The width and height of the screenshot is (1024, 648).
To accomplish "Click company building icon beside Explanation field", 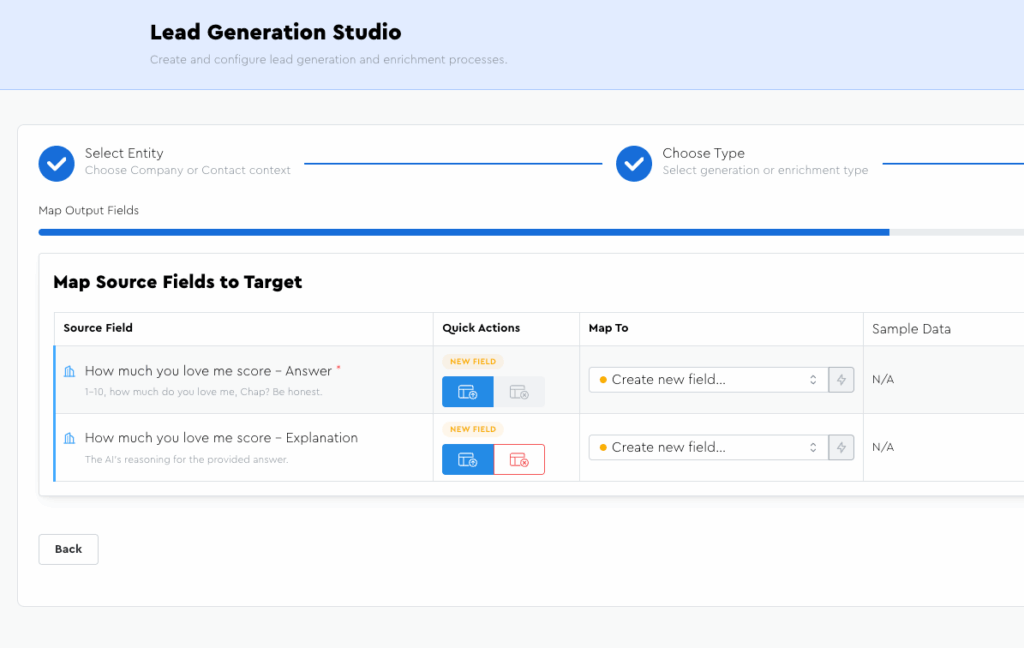I will [70, 438].
